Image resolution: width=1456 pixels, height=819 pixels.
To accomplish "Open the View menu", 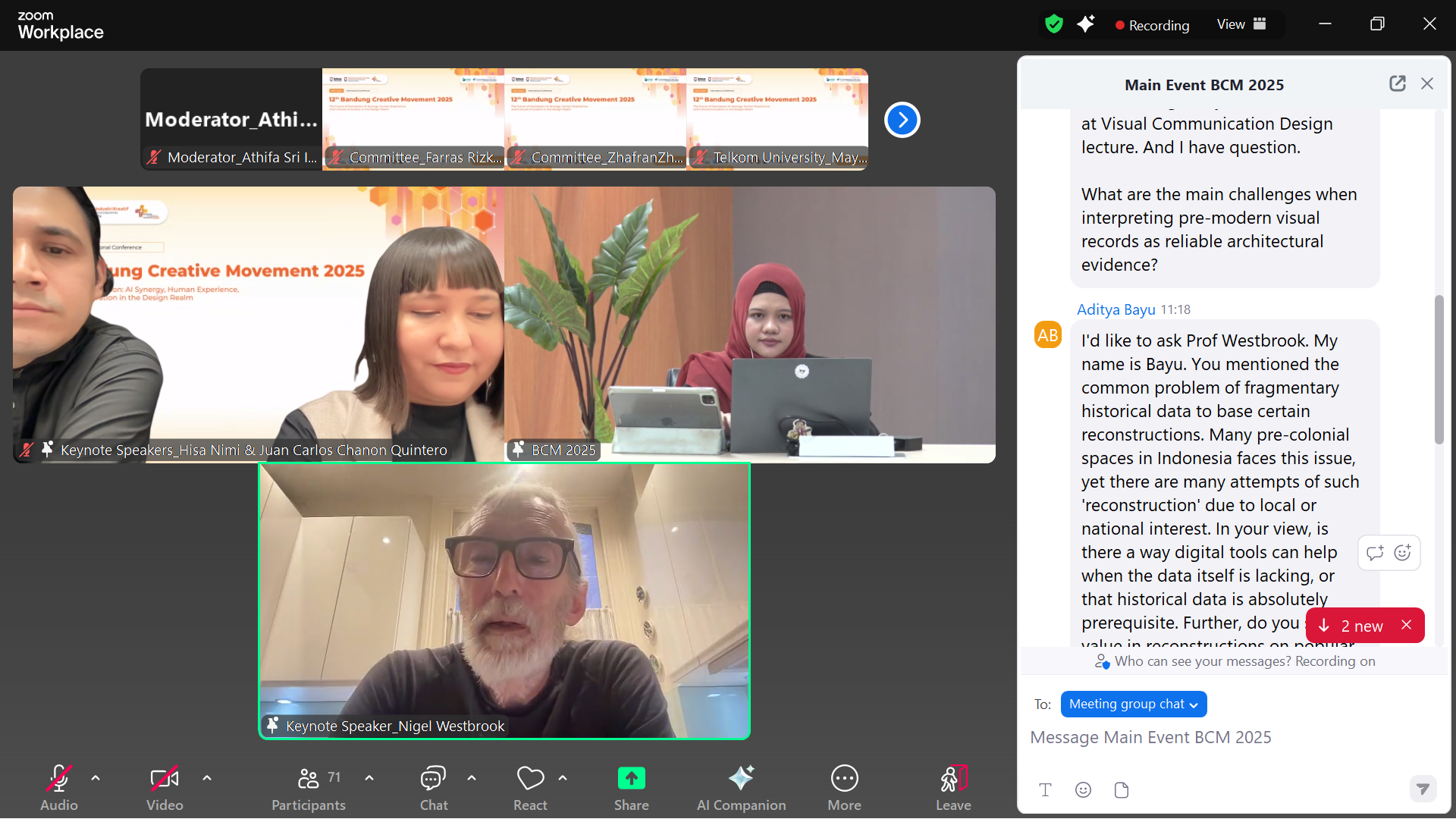I will [x=1239, y=24].
